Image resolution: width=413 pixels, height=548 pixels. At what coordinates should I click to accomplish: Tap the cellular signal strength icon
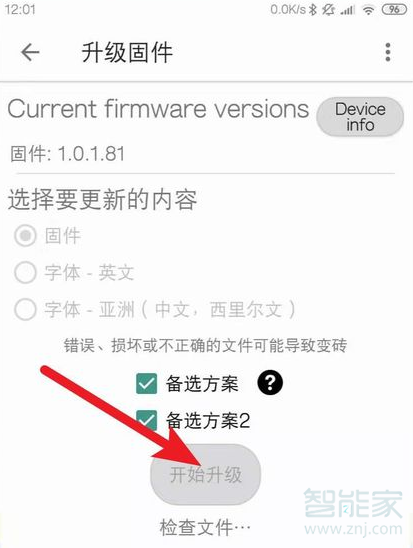click(348, 10)
